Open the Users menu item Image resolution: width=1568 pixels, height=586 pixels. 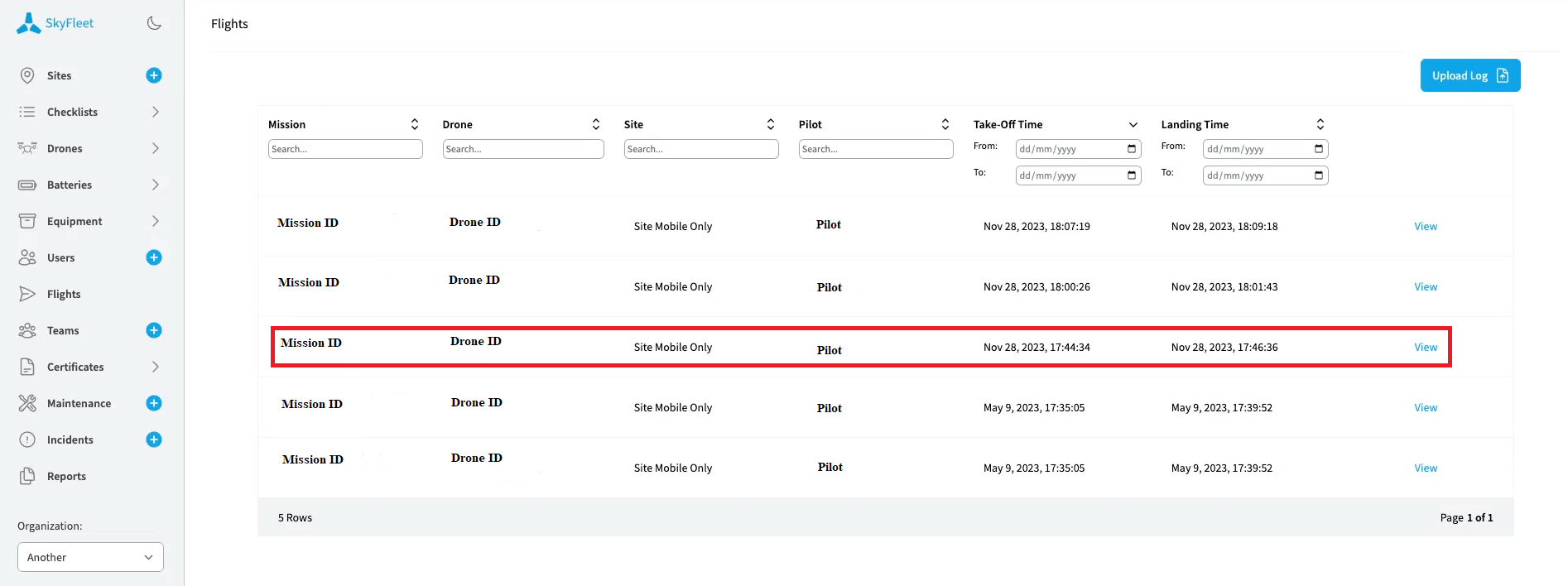pyautogui.click(x=60, y=257)
